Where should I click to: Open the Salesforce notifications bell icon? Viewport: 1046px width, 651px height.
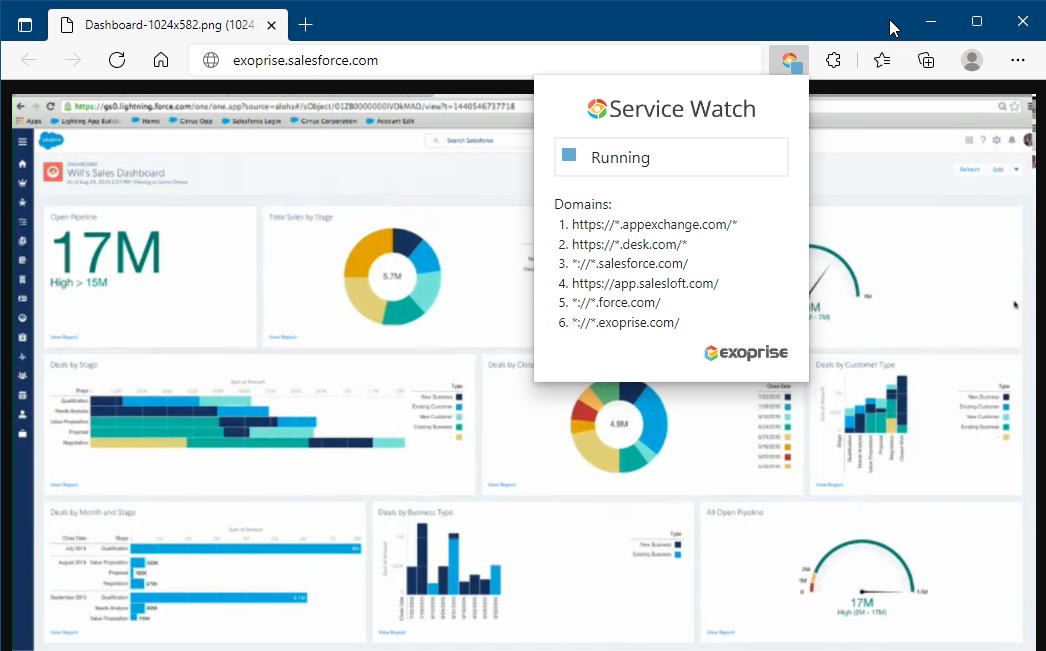[x=1011, y=140]
